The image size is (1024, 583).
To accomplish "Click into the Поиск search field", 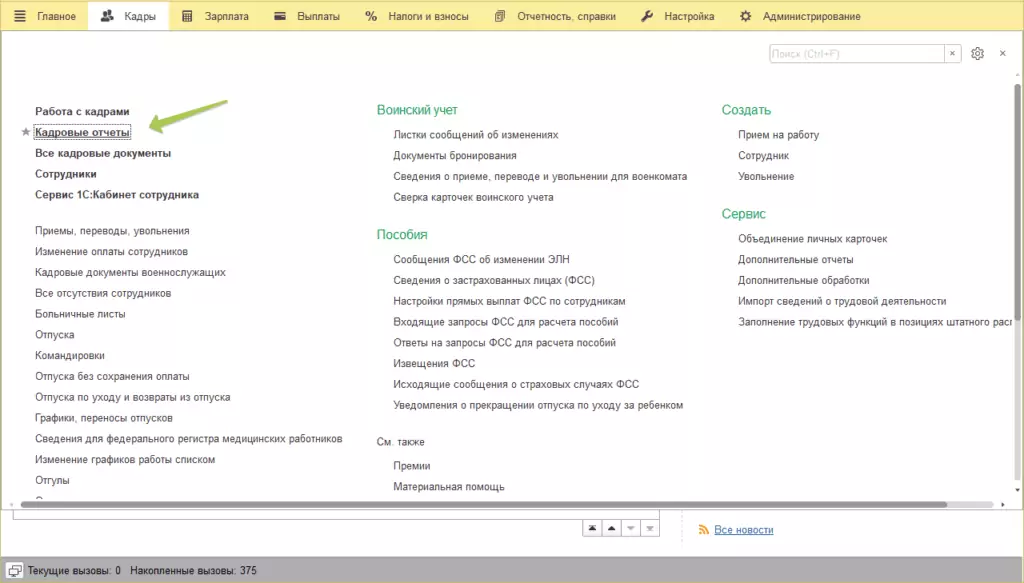I will 856,54.
